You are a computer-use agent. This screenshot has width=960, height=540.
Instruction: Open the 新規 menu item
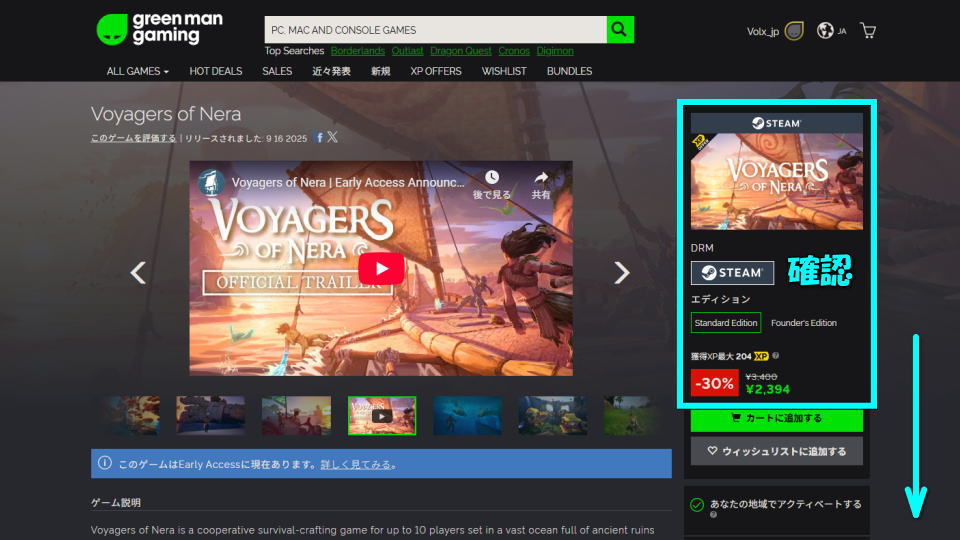[380, 71]
